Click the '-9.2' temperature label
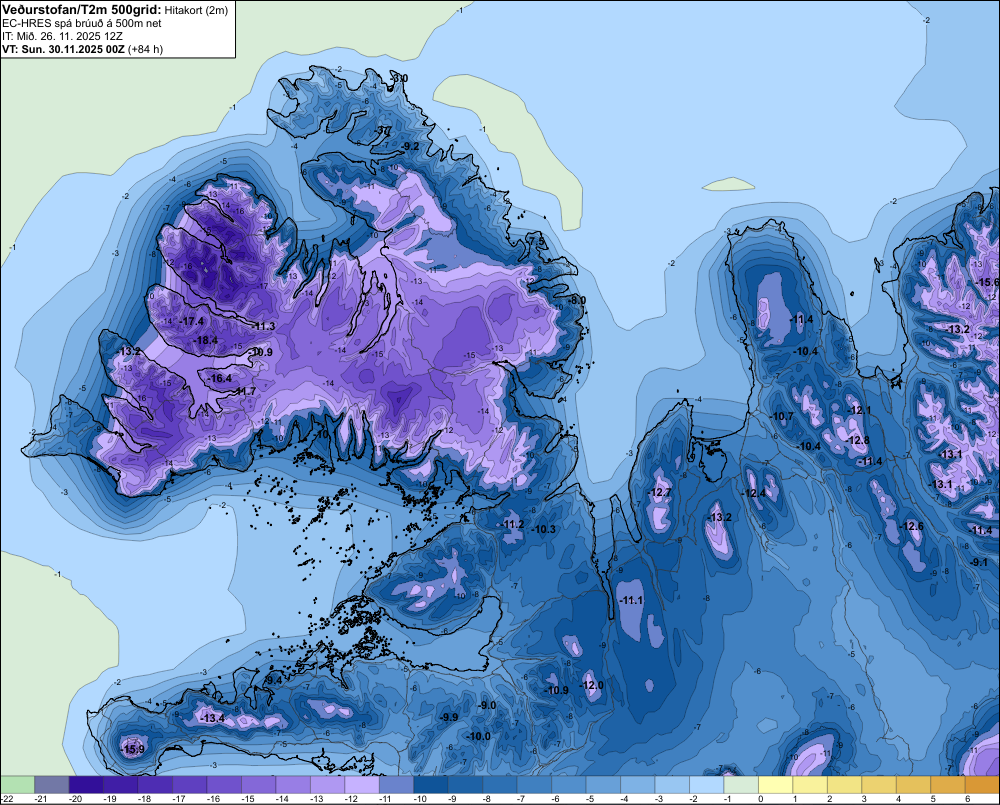This screenshot has height=805, width=1000. pos(410,147)
